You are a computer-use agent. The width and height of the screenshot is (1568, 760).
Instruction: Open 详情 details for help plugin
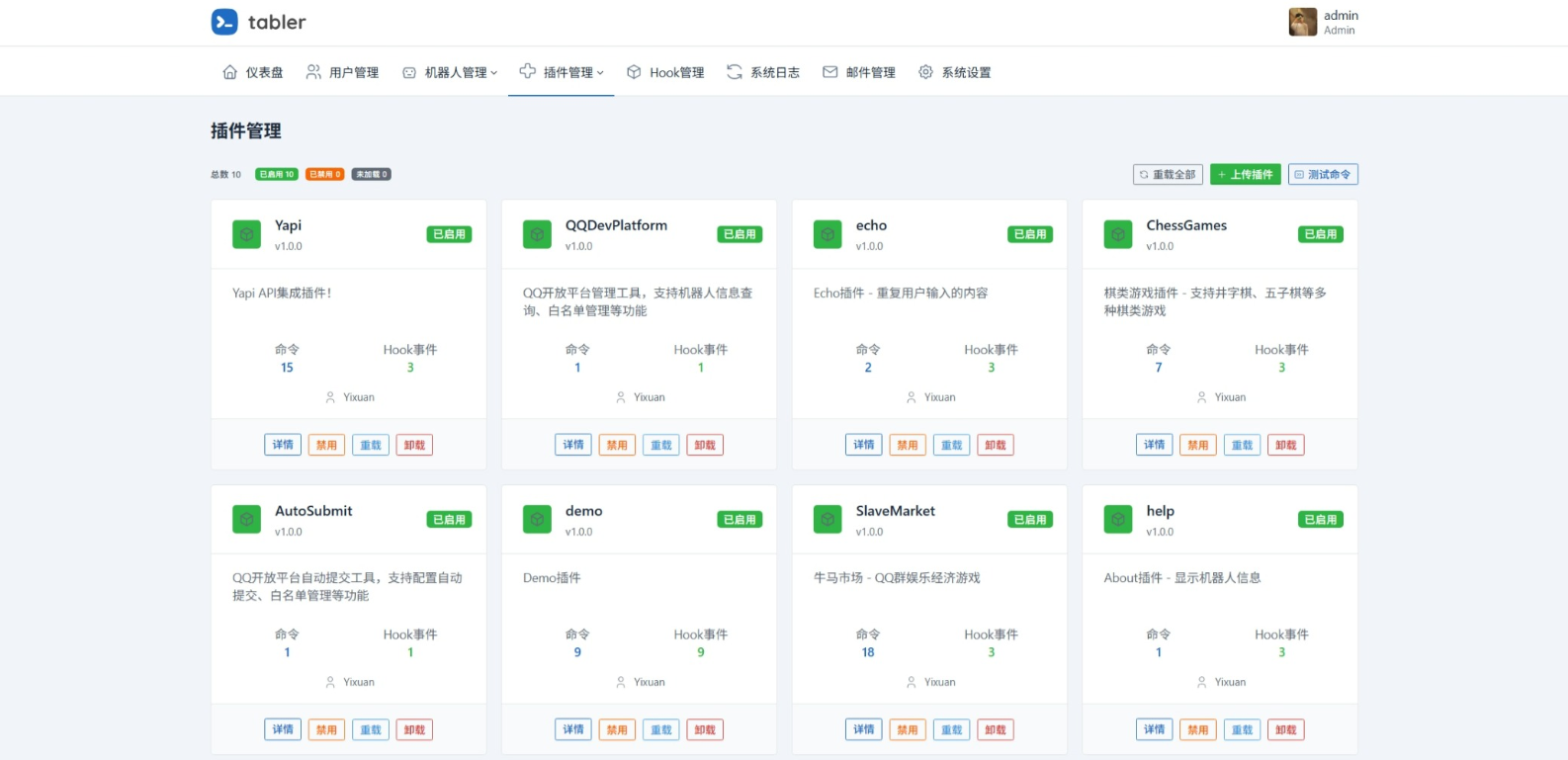pos(1155,729)
